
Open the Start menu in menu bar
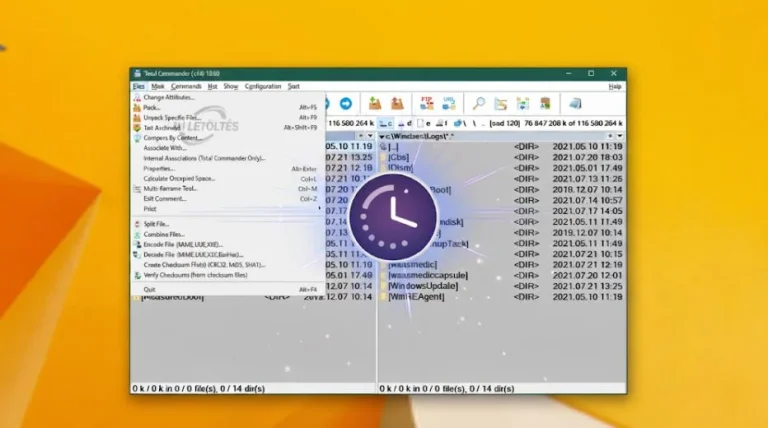click(293, 86)
